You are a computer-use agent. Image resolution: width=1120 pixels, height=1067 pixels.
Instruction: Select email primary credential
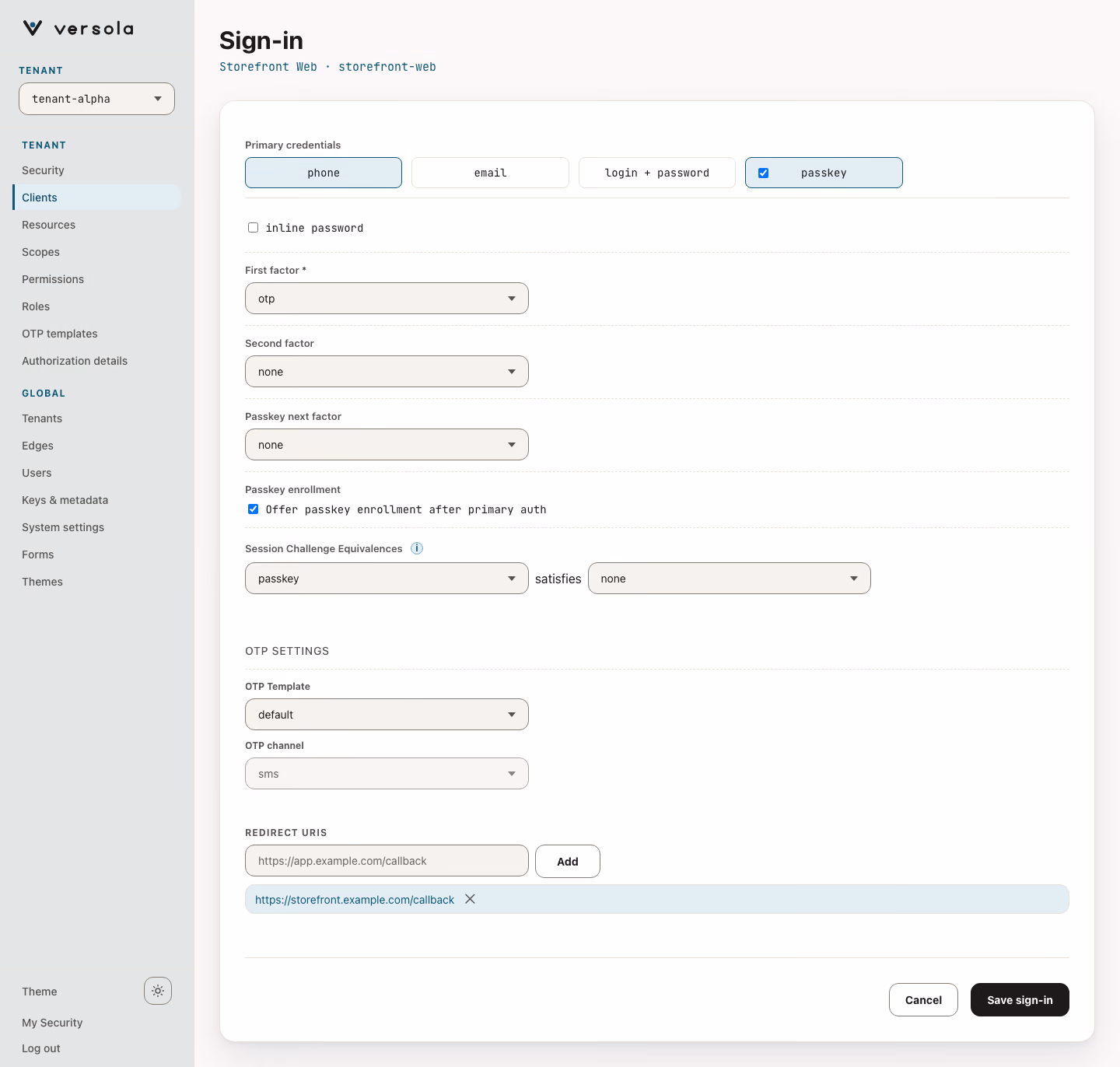[x=490, y=173]
